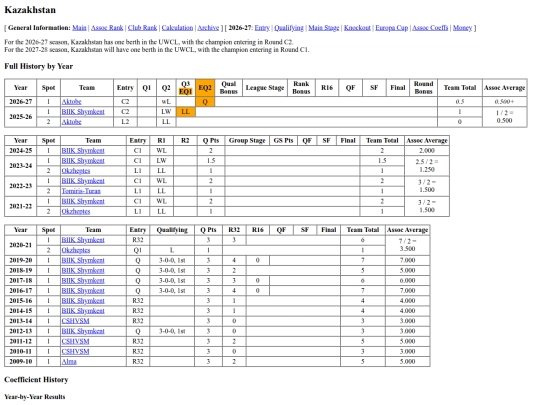Open the Knockout link

pos(357,28)
